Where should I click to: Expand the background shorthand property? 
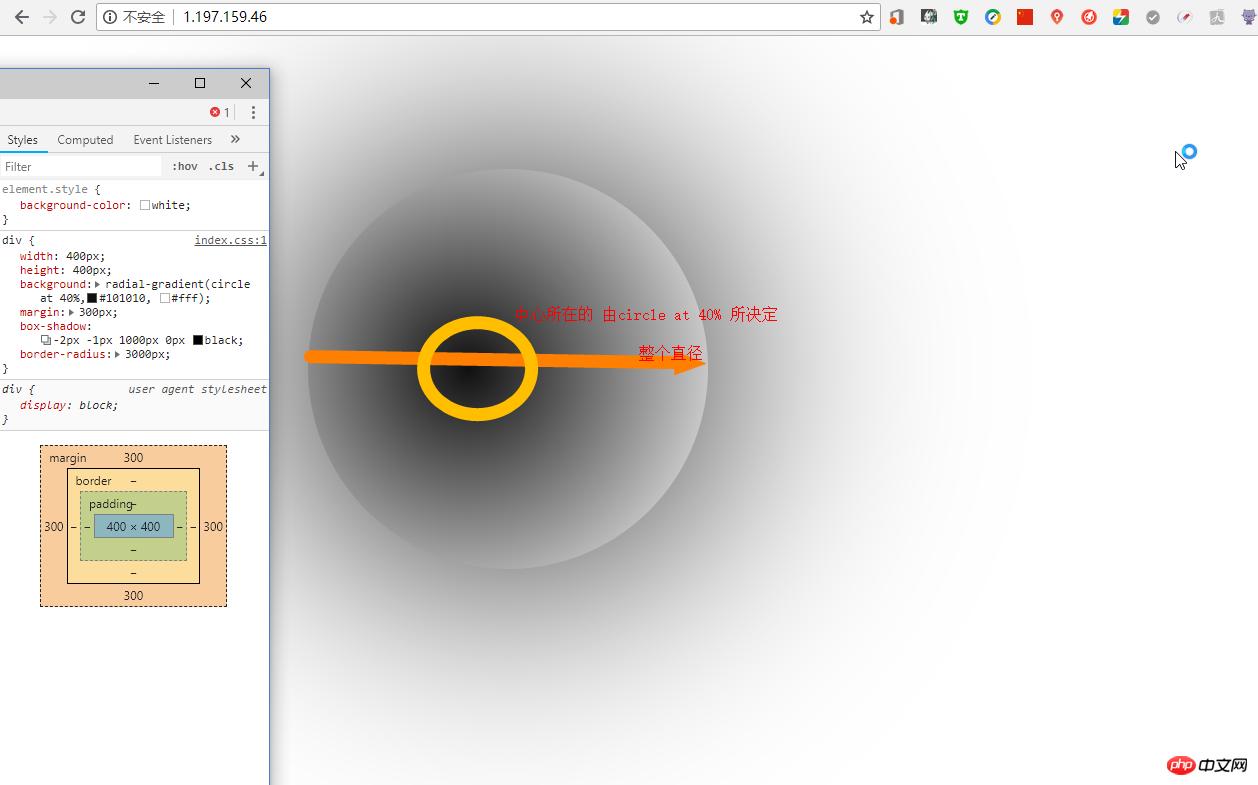pyautogui.click(x=98, y=285)
